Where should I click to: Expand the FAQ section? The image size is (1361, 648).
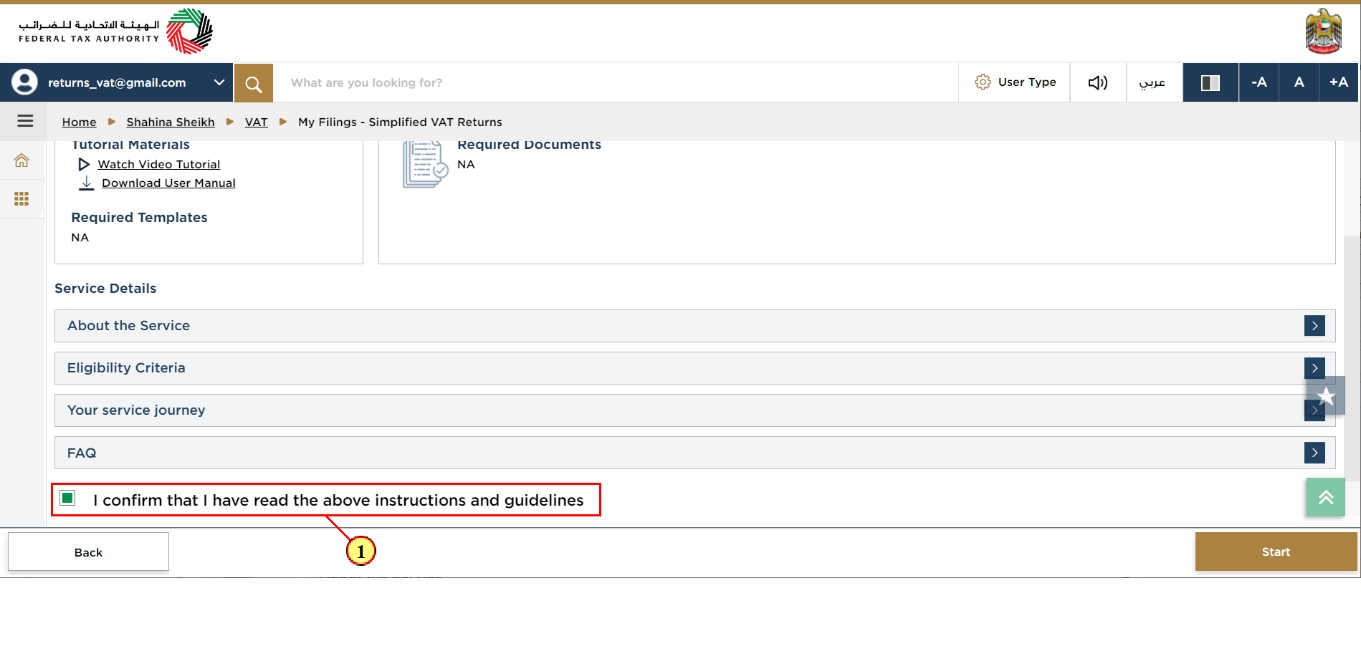point(695,453)
